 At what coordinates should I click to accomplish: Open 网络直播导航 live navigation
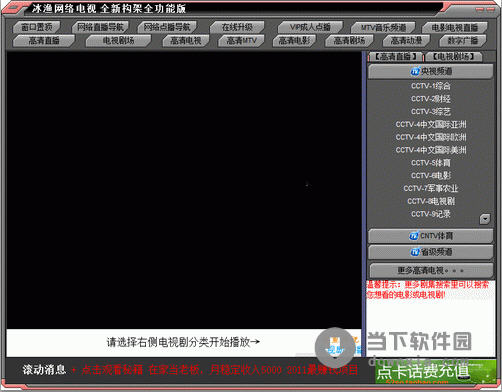click(x=100, y=27)
